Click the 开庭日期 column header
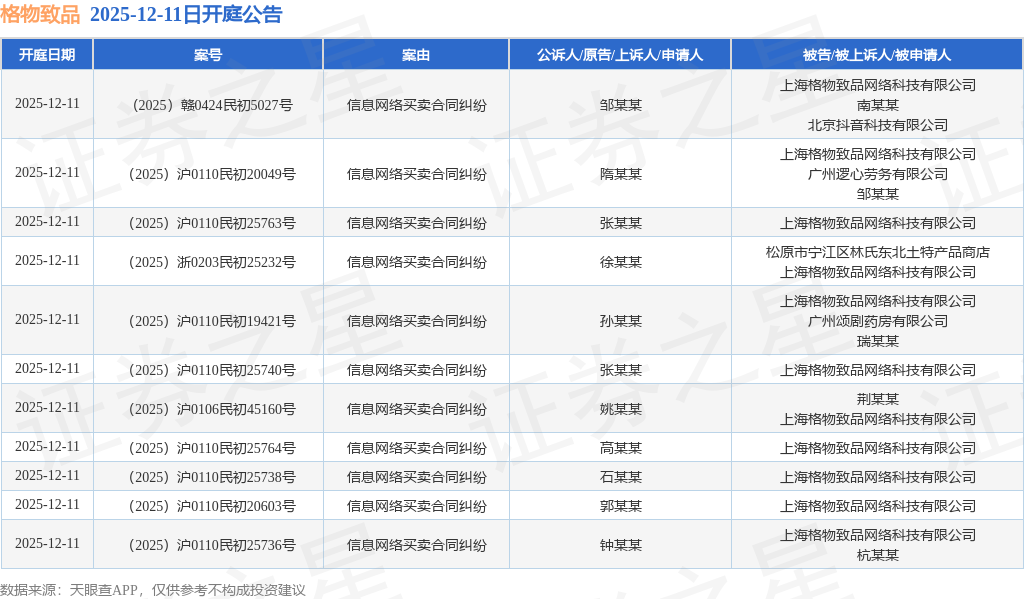This screenshot has height=599, width=1024. tap(47, 55)
